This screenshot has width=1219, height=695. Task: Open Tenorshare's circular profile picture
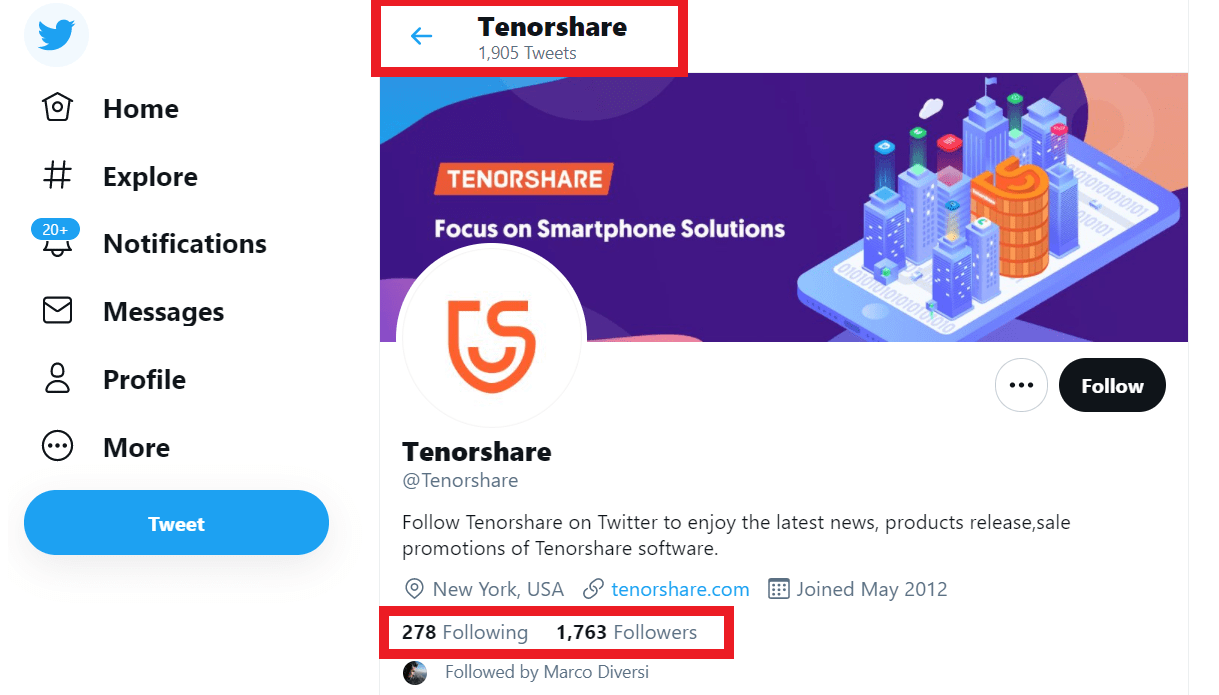(491, 337)
